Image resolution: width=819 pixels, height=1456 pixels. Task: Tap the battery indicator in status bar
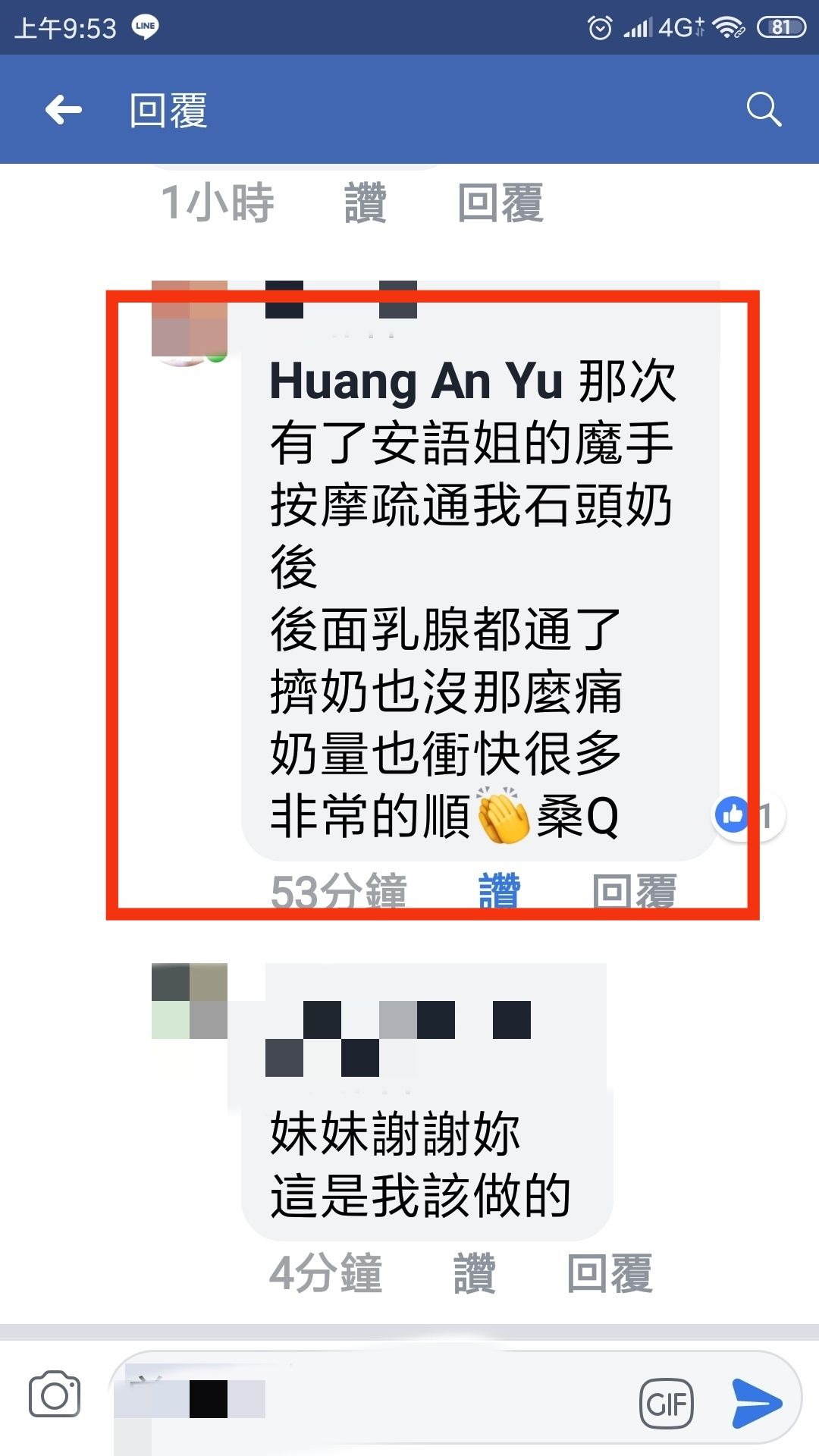781,28
